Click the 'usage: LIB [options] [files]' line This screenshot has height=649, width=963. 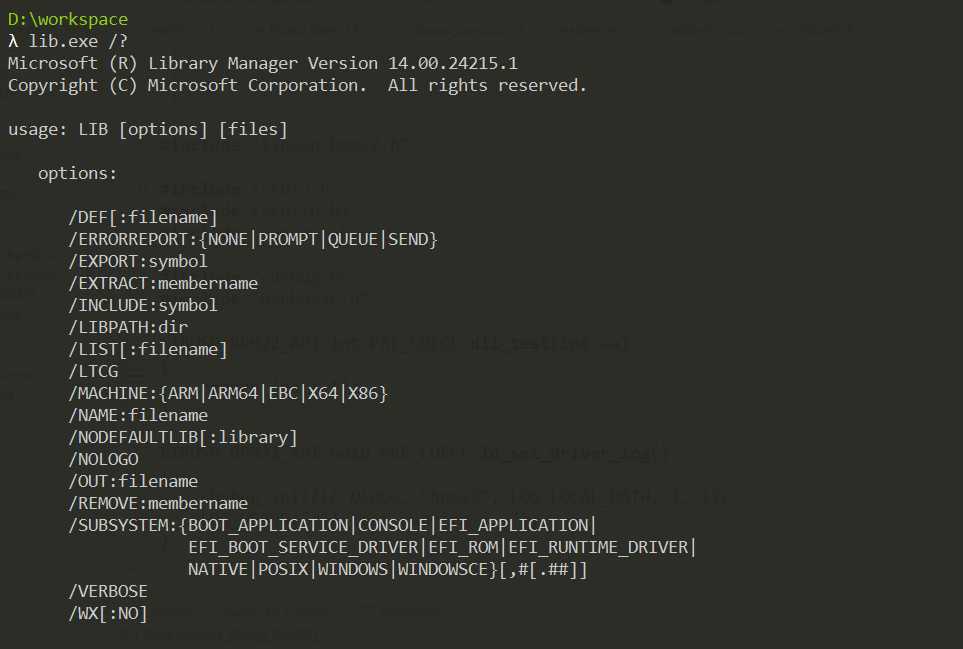click(147, 130)
